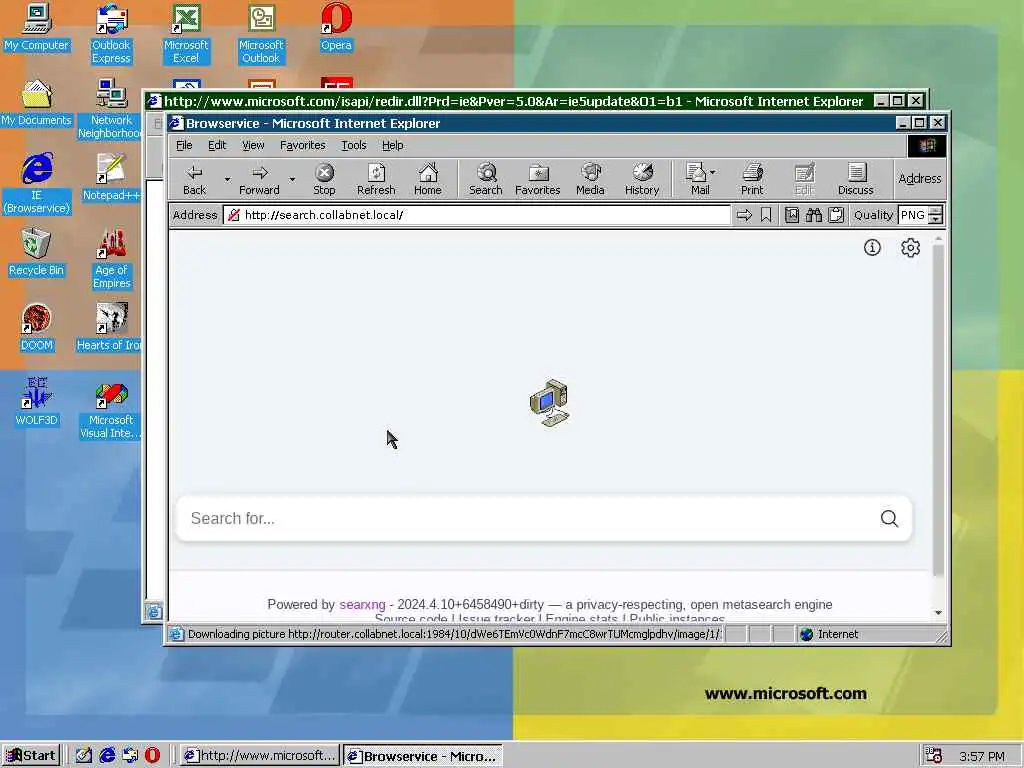Select the Recycle Bin desktop icon
The image size is (1024, 768).
click(x=37, y=253)
